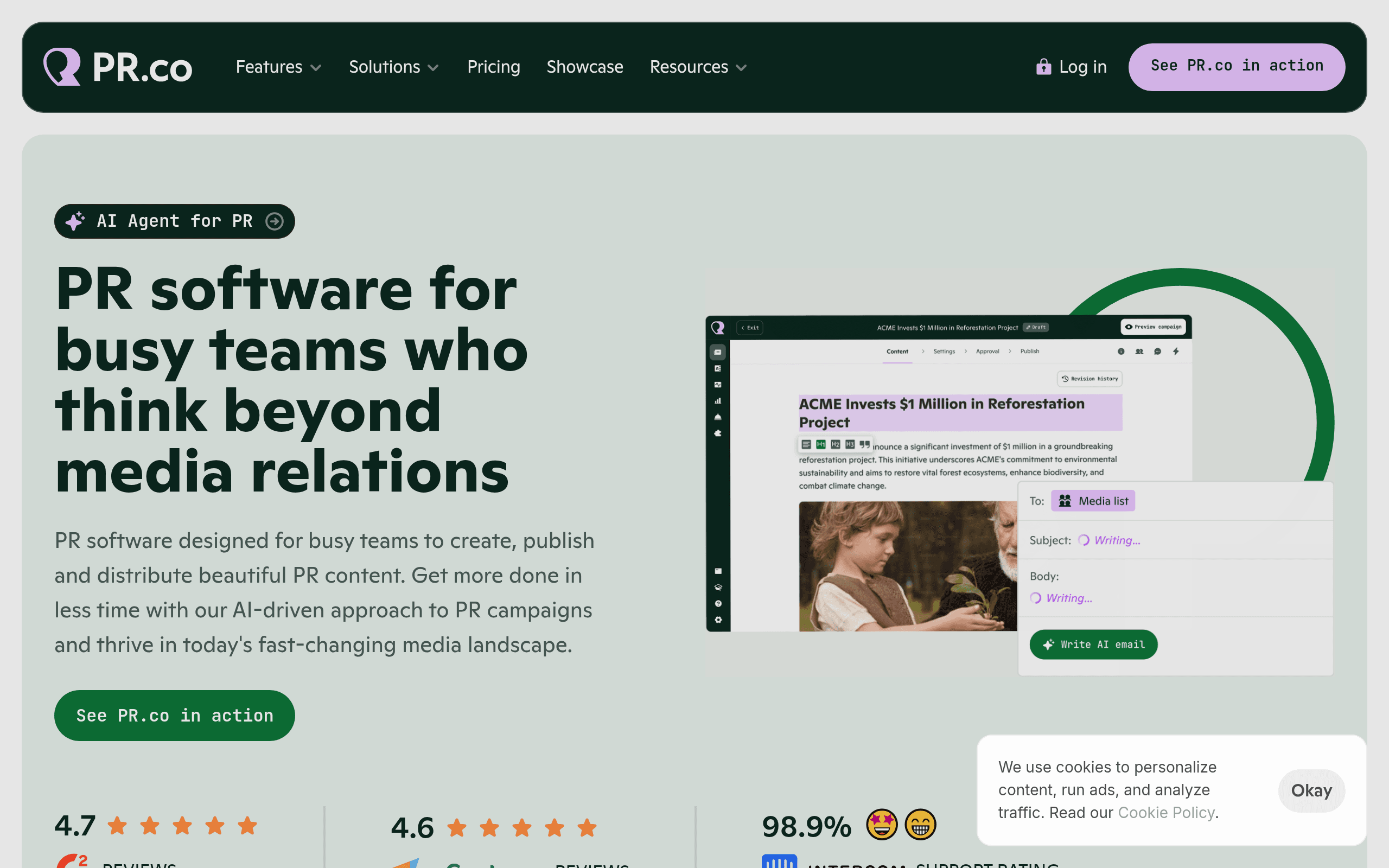
Task: Apply H2 heading format
Action: (x=835, y=444)
